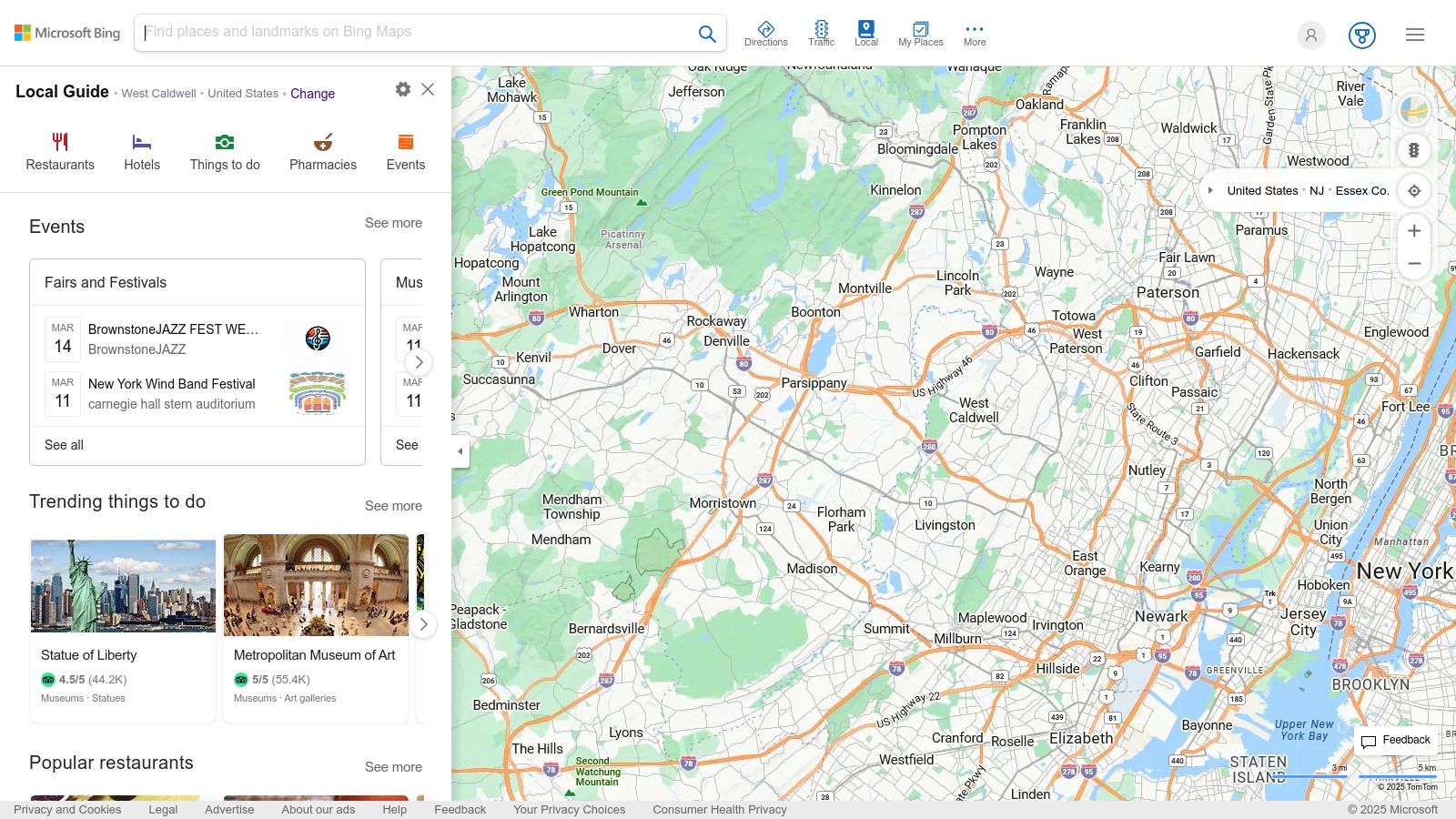This screenshot has height=819, width=1456.
Task: Open Privacy and Cookies link
Action: (67, 810)
